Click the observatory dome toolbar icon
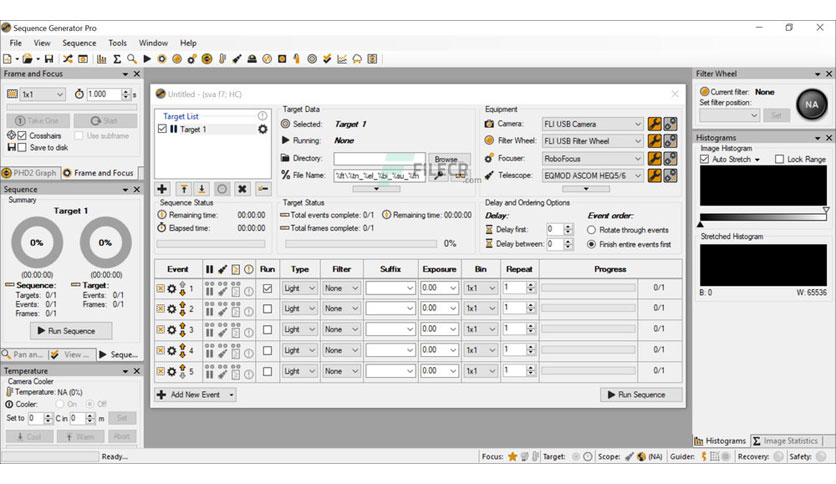This screenshot has height=484, width=836. (252, 59)
